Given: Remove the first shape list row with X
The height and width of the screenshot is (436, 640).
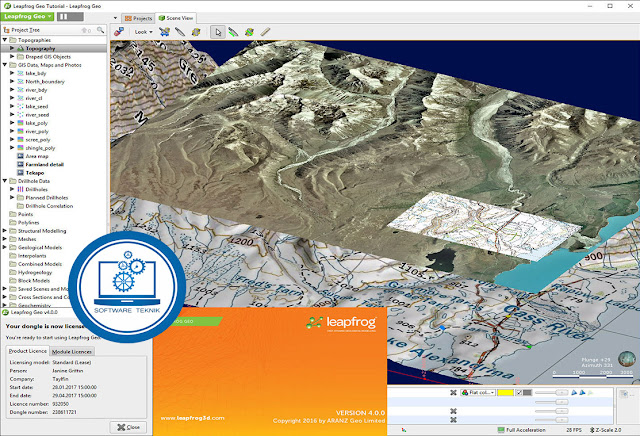Looking at the screenshot, I should (453, 392).
